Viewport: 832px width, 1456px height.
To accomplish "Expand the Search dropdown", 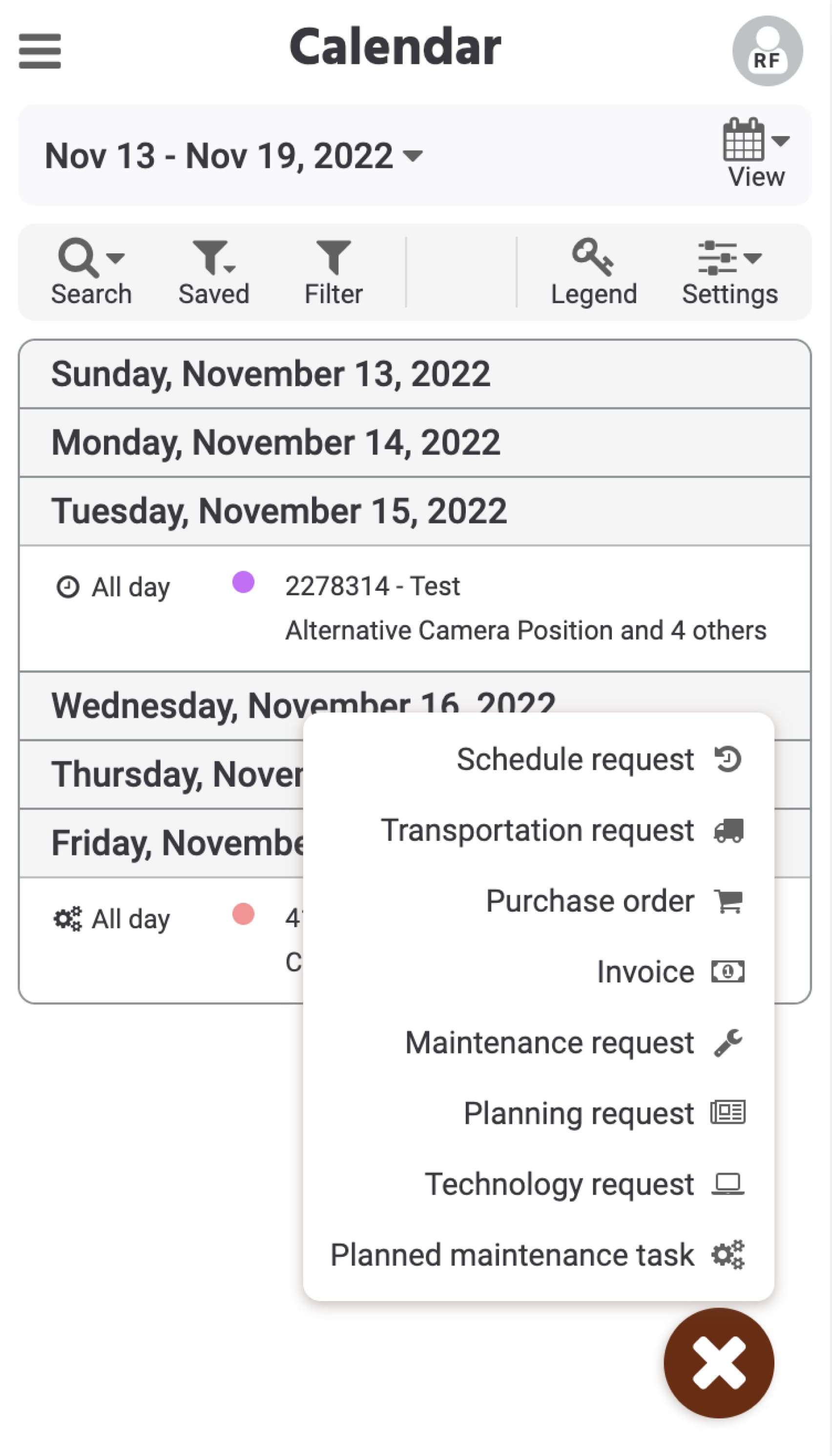I will tap(91, 272).
